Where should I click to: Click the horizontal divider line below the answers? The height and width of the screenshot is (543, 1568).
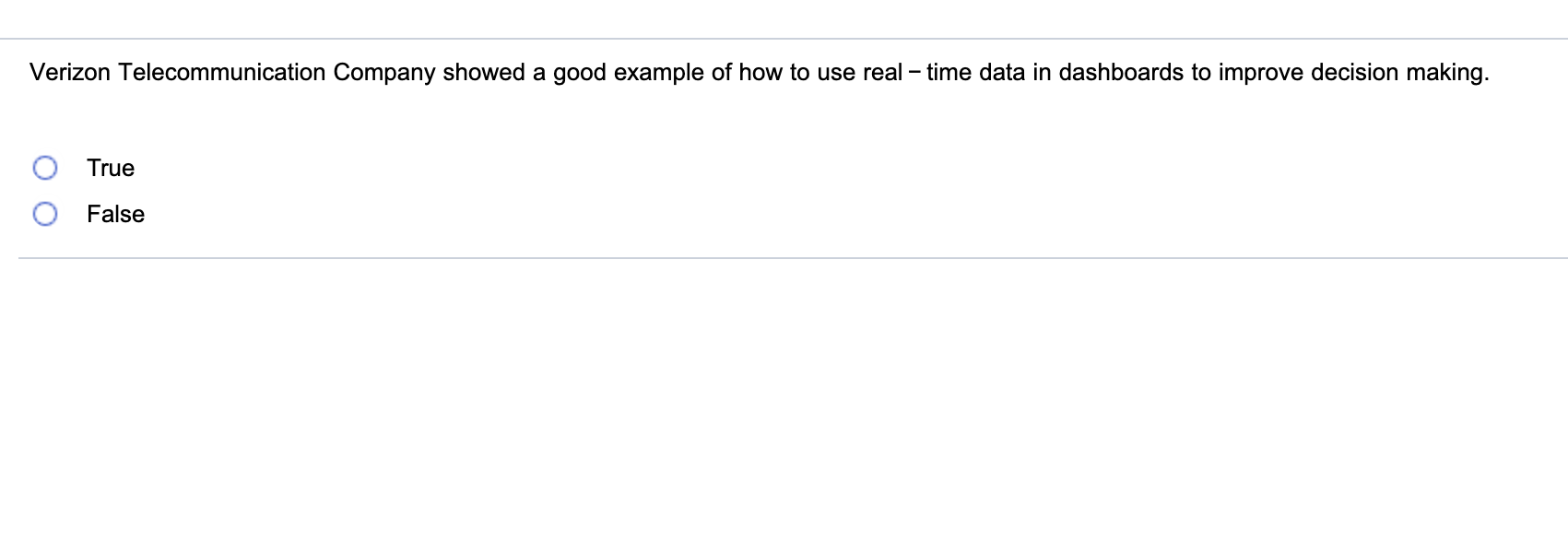point(784,258)
